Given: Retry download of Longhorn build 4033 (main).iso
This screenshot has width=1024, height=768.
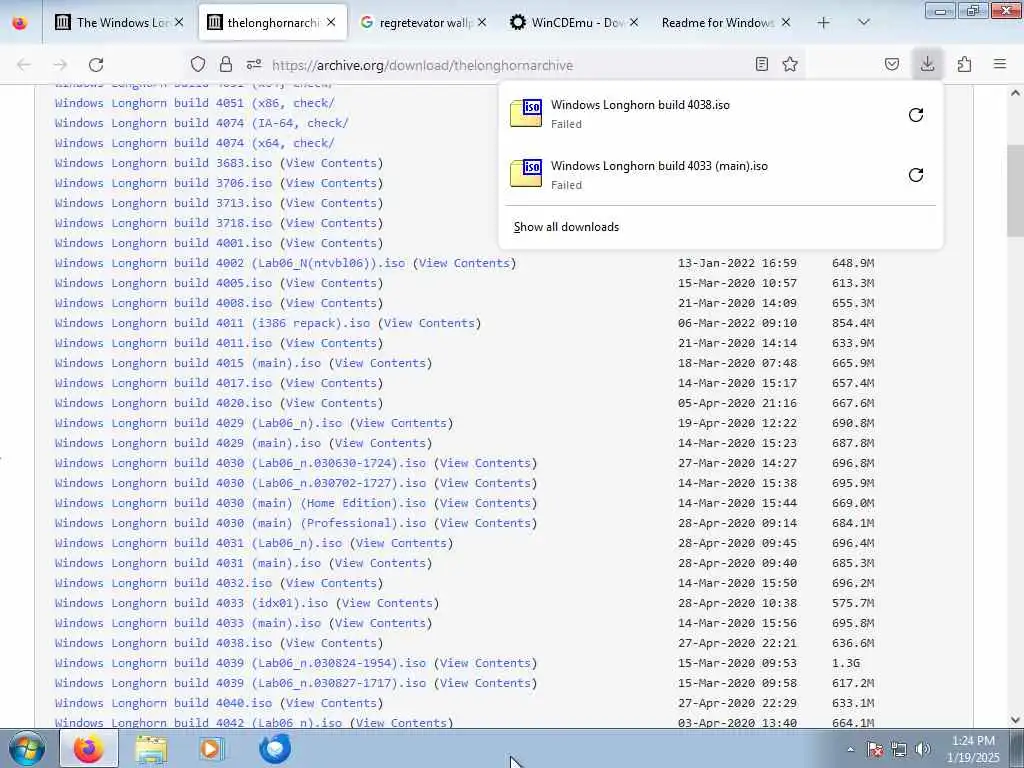Looking at the screenshot, I should 916,174.
